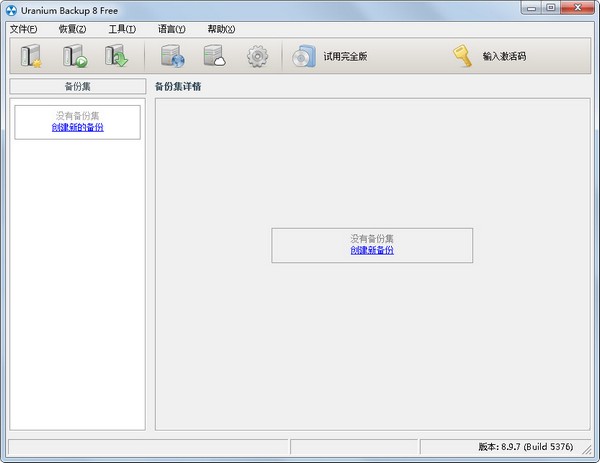Open the 帮助(X) menu

pyautogui.click(x=221, y=29)
